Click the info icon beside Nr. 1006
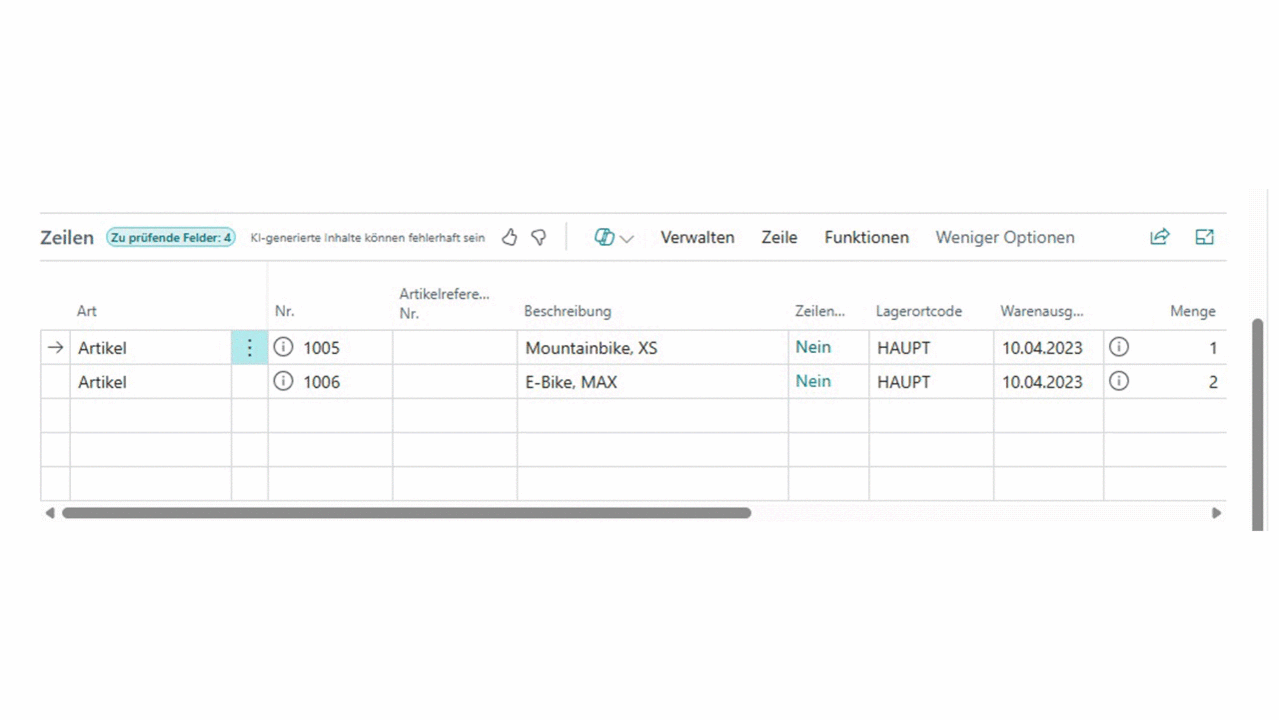 284,381
